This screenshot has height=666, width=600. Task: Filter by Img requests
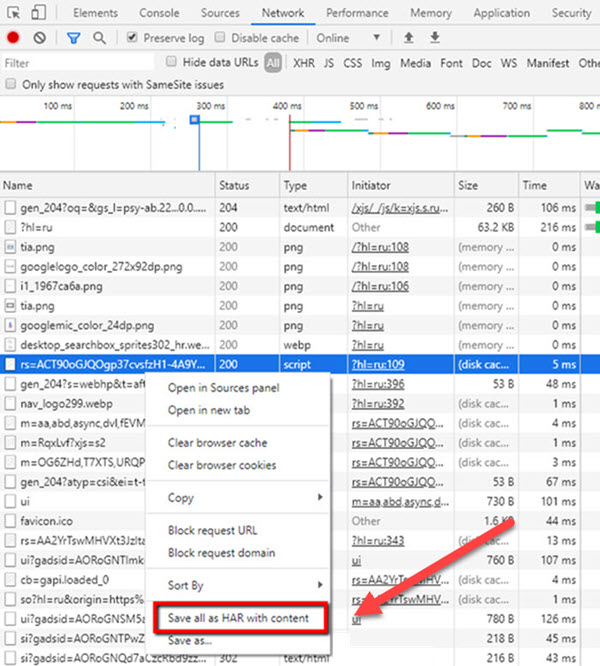[x=381, y=64]
